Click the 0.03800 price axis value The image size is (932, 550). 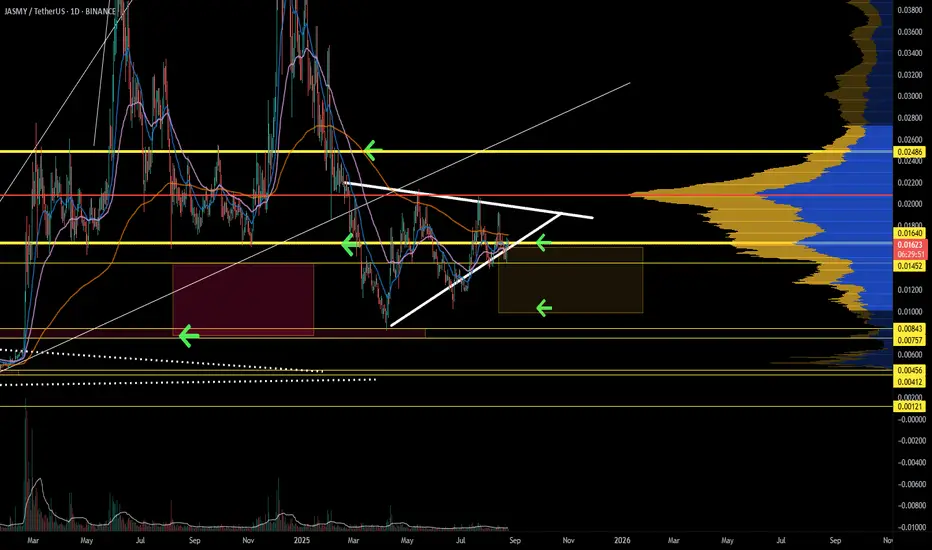pos(911,10)
